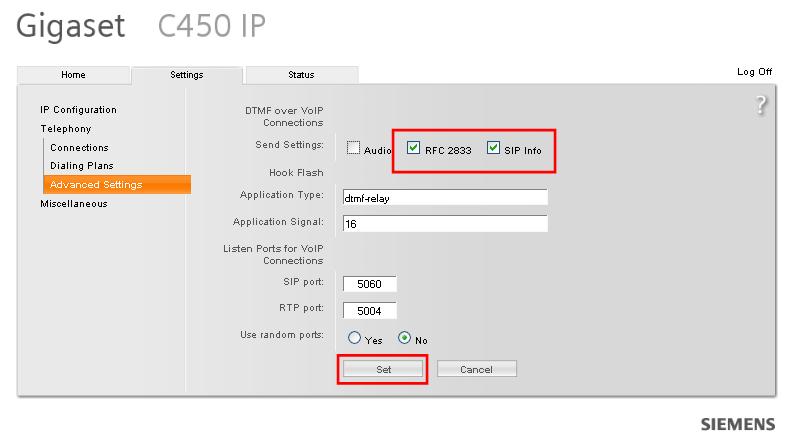Focus the Application Type field
Image resolution: width=812 pixels, height=446 pixels.
(x=445, y=197)
